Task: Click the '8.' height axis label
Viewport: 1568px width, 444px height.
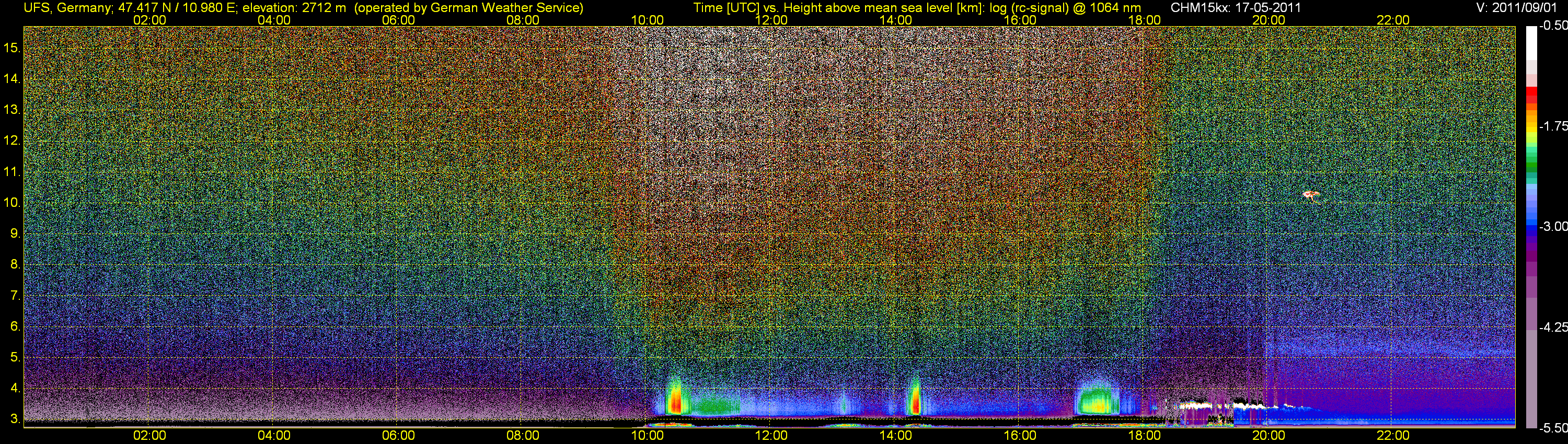Action: click(x=15, y=265)
